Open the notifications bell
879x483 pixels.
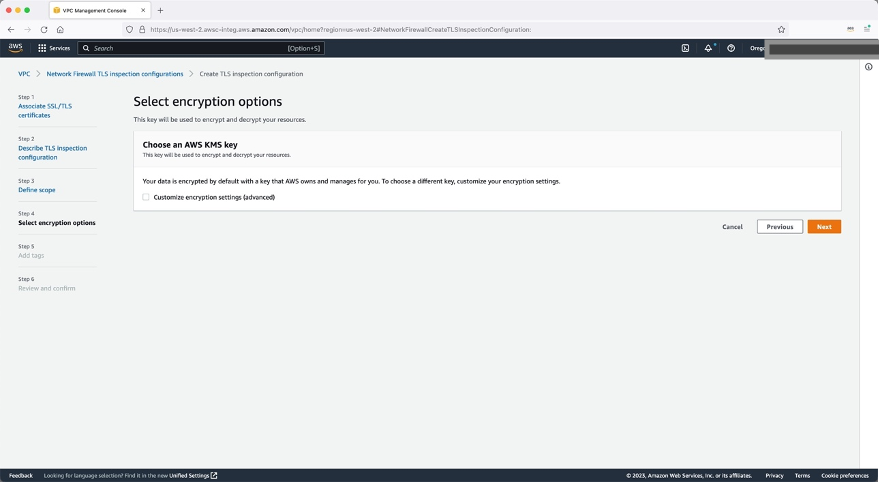(x=708, y=48)
